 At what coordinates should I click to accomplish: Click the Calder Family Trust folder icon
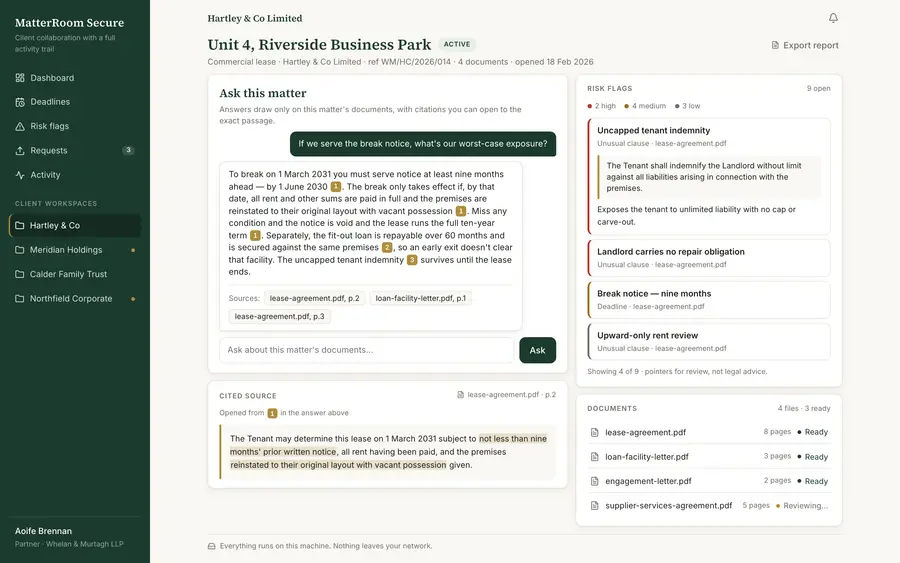(x=20, y=274)
